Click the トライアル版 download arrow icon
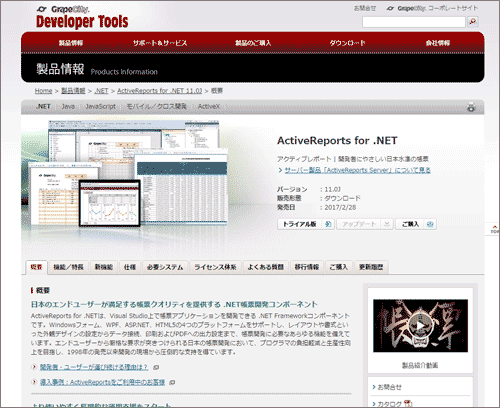 point(328,224)
